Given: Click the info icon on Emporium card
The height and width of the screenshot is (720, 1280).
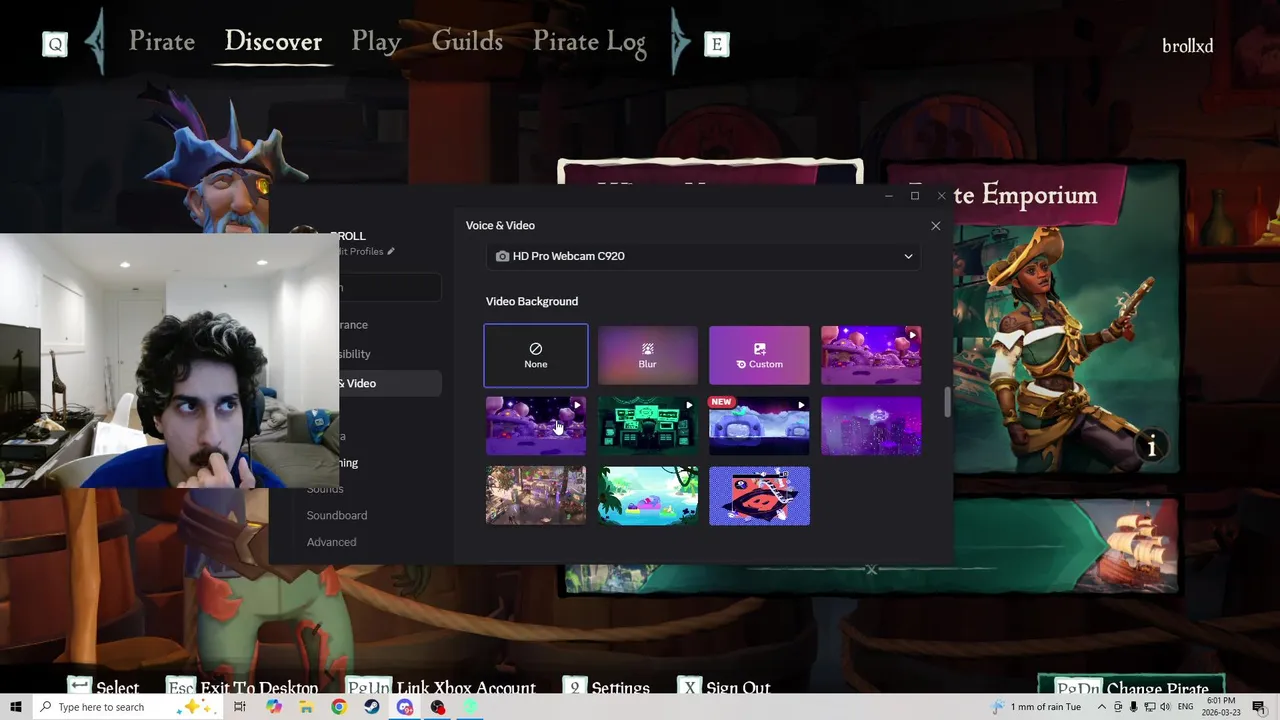Looking at the screenshot, I should (1152, 447).
